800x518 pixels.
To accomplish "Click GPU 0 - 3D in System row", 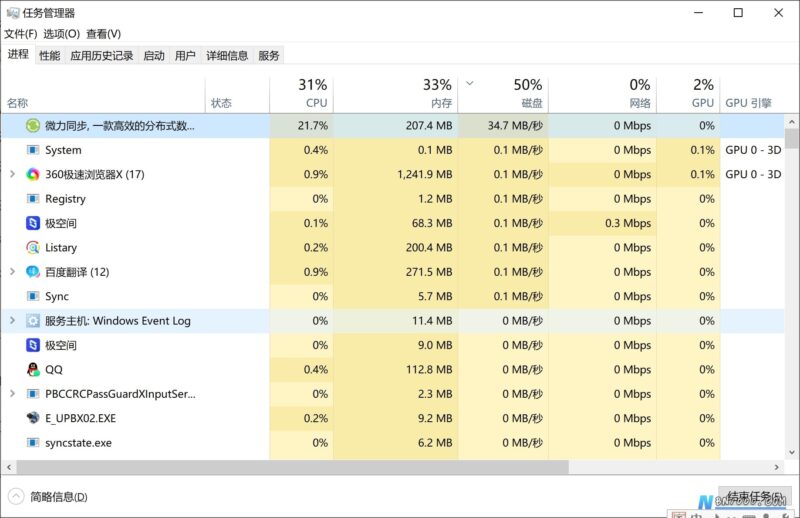I will 753,150.
